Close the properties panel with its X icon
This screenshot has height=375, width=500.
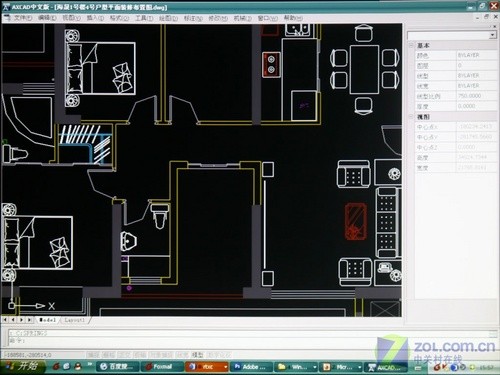[494, 26]
